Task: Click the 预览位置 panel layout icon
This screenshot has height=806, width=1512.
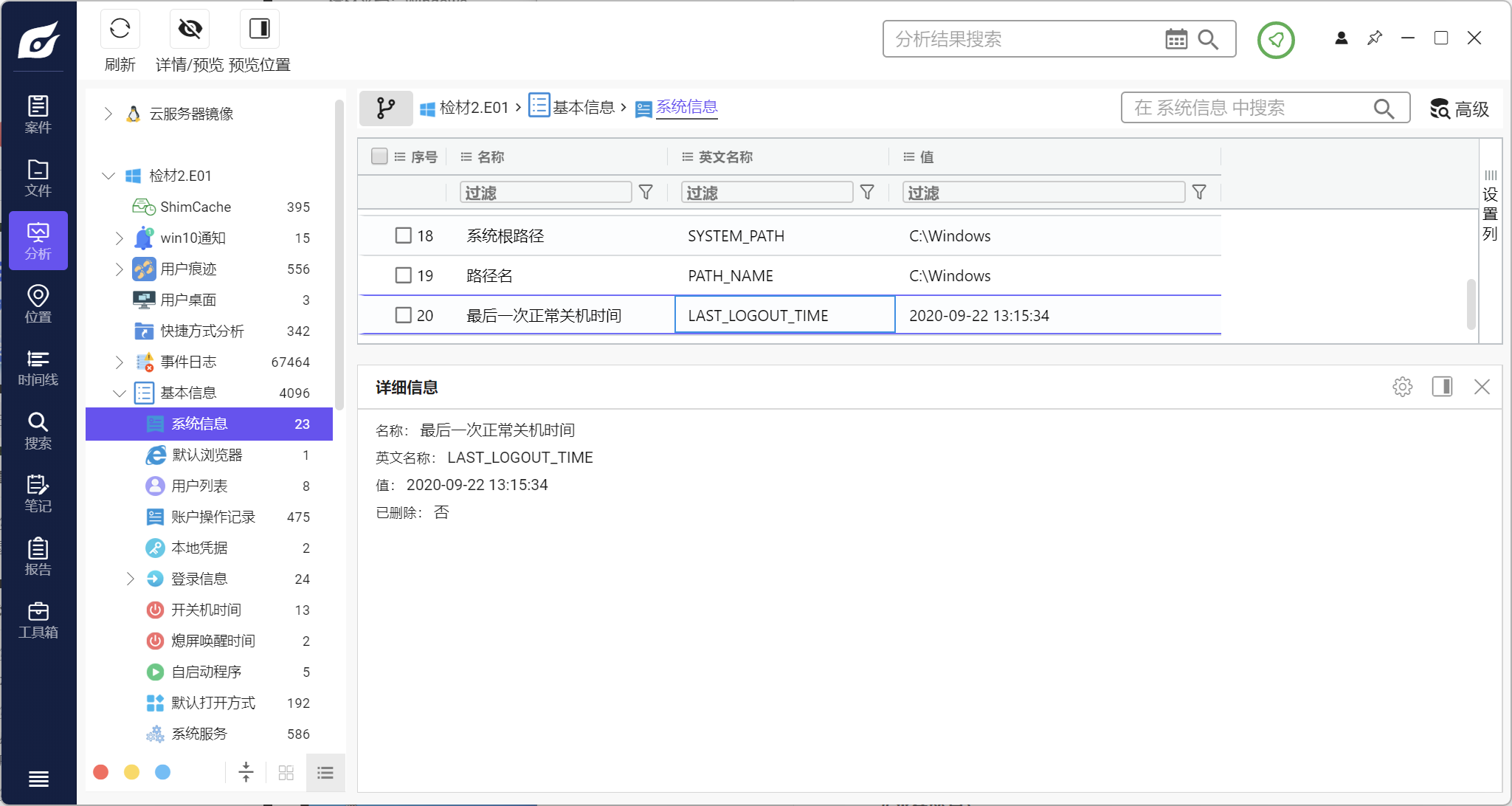Action: point(259,29)
